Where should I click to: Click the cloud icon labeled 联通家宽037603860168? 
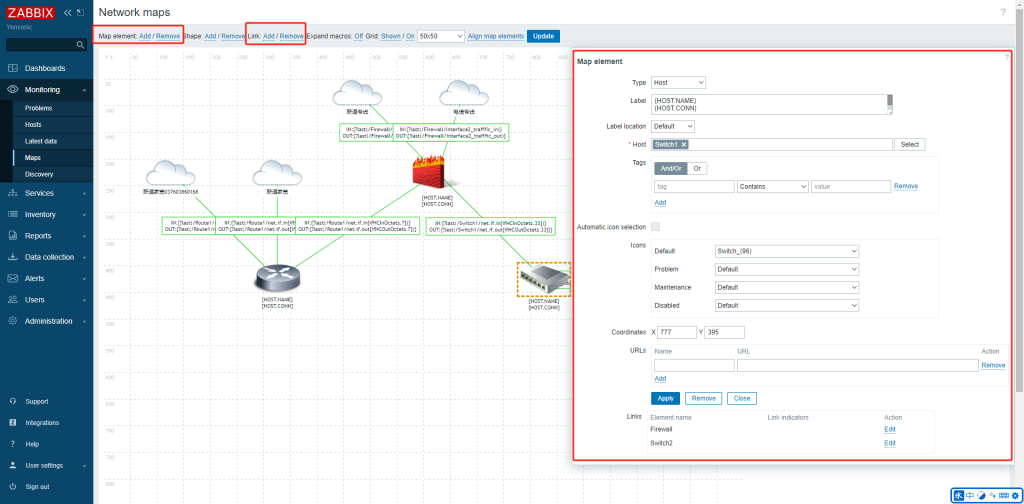170,172
